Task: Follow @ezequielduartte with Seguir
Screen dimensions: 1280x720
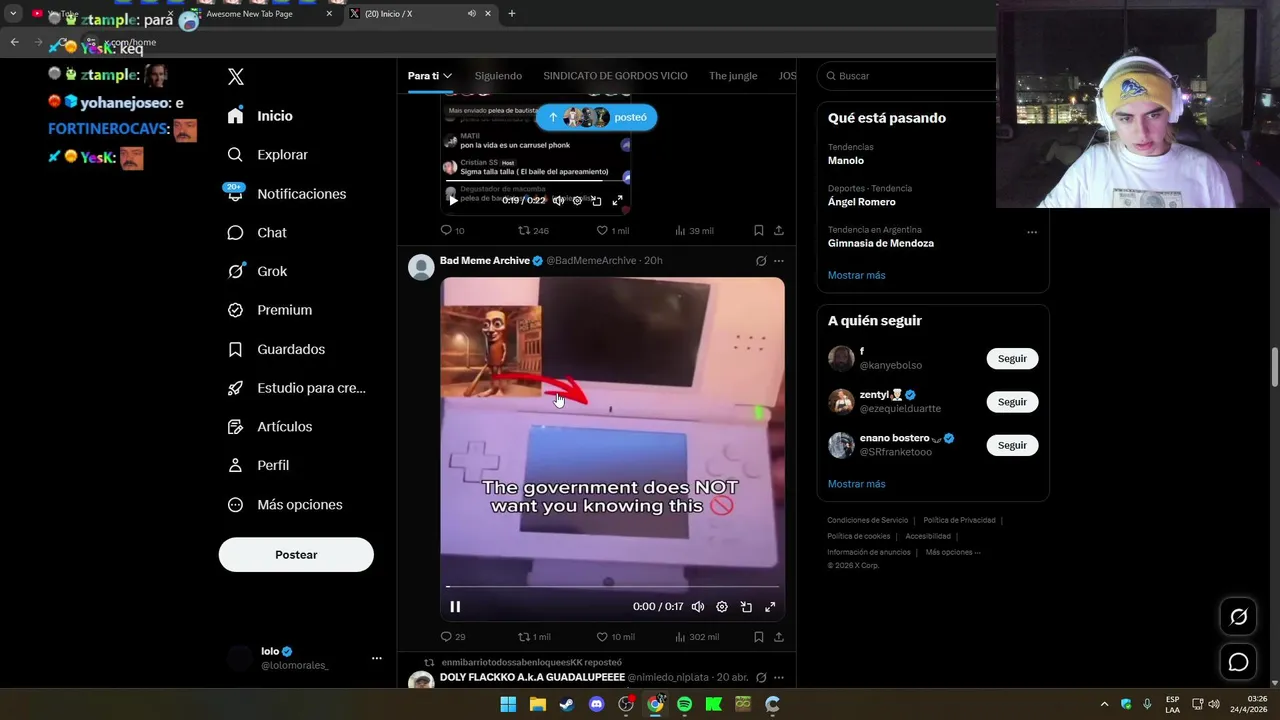Action: tap(1012, 402)
